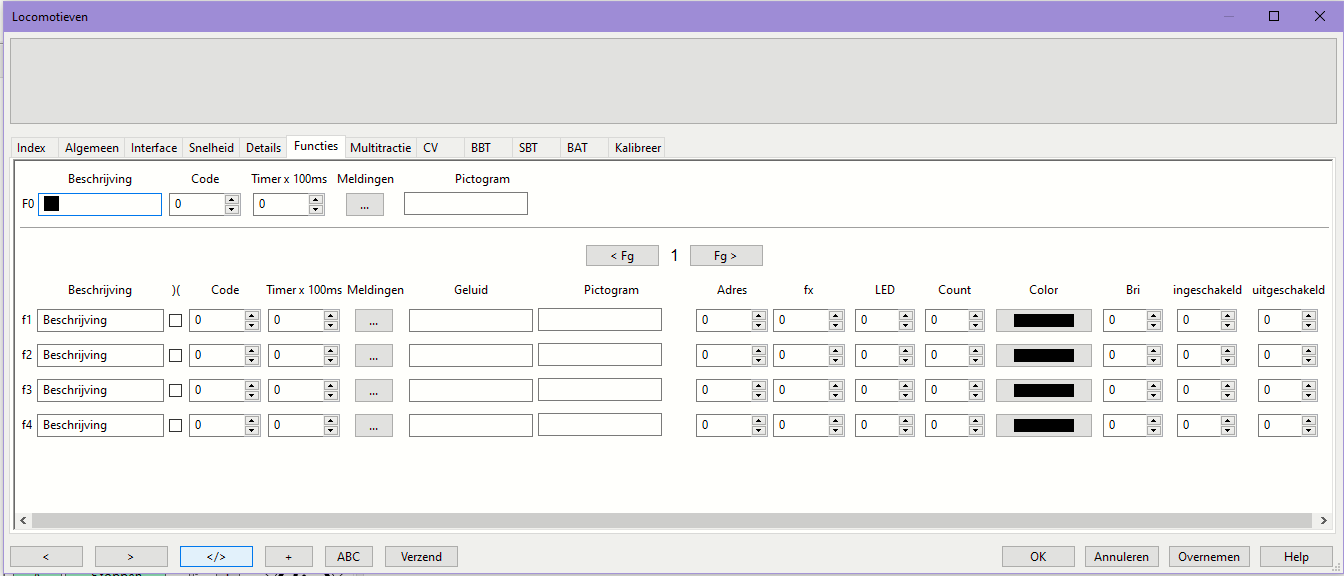Increase f1 Adres spinner value
The image size is (1344, 576).
tap(759, 316)
